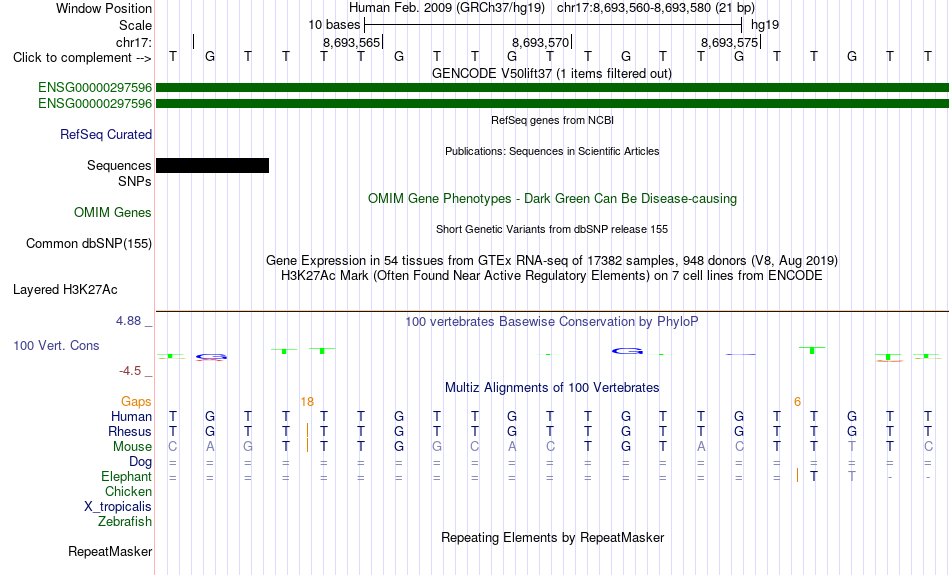Viewport: 950px width, 575px height.
Task: Select the RepeatMasker track label
Action: (110, 551)
